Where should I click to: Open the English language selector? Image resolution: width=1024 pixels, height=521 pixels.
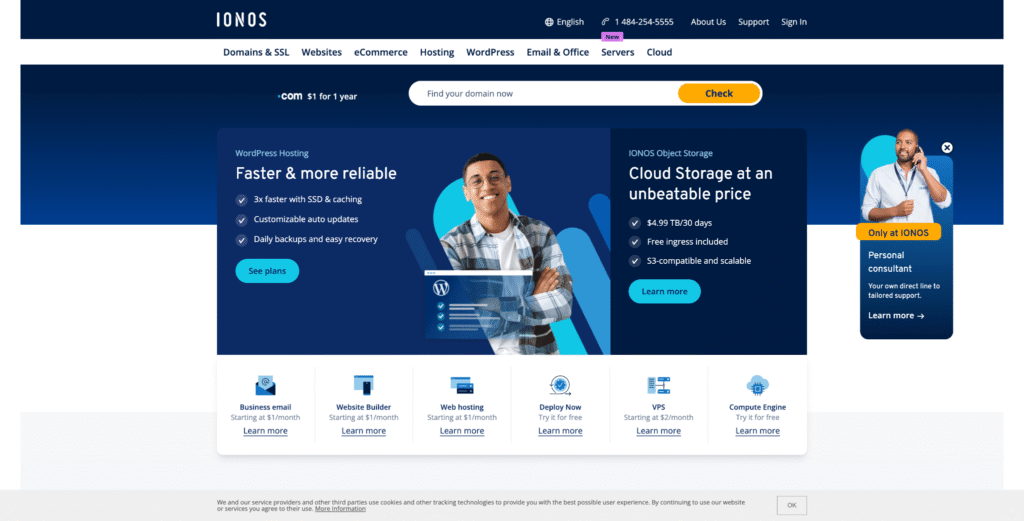click(x=565, y=22)
